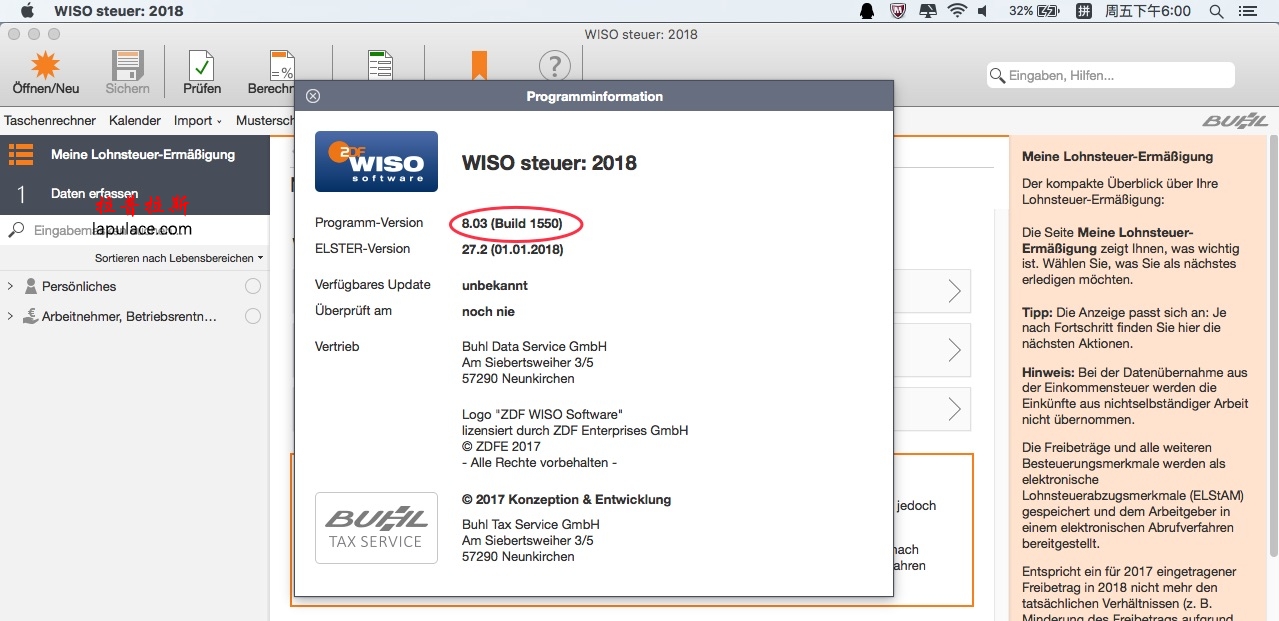This screenshot has height=621, width=1279.
Task: Close the Programminformation dialog
Action: point(313,96)
